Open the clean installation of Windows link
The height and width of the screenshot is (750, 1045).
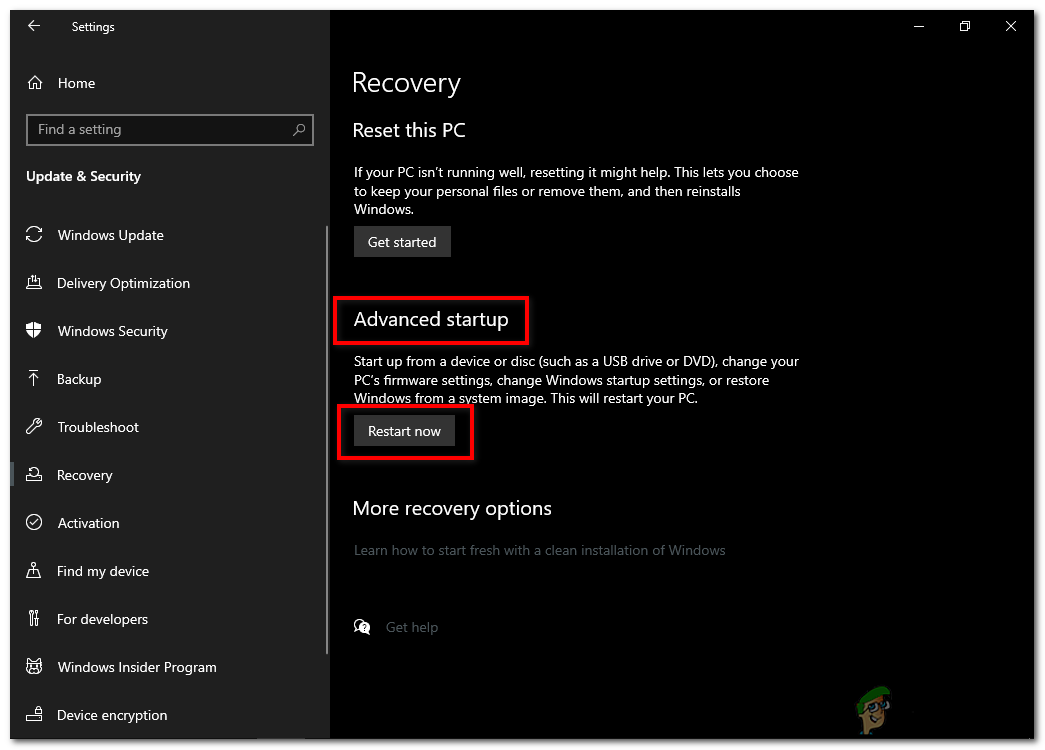(x=540, y=550)
